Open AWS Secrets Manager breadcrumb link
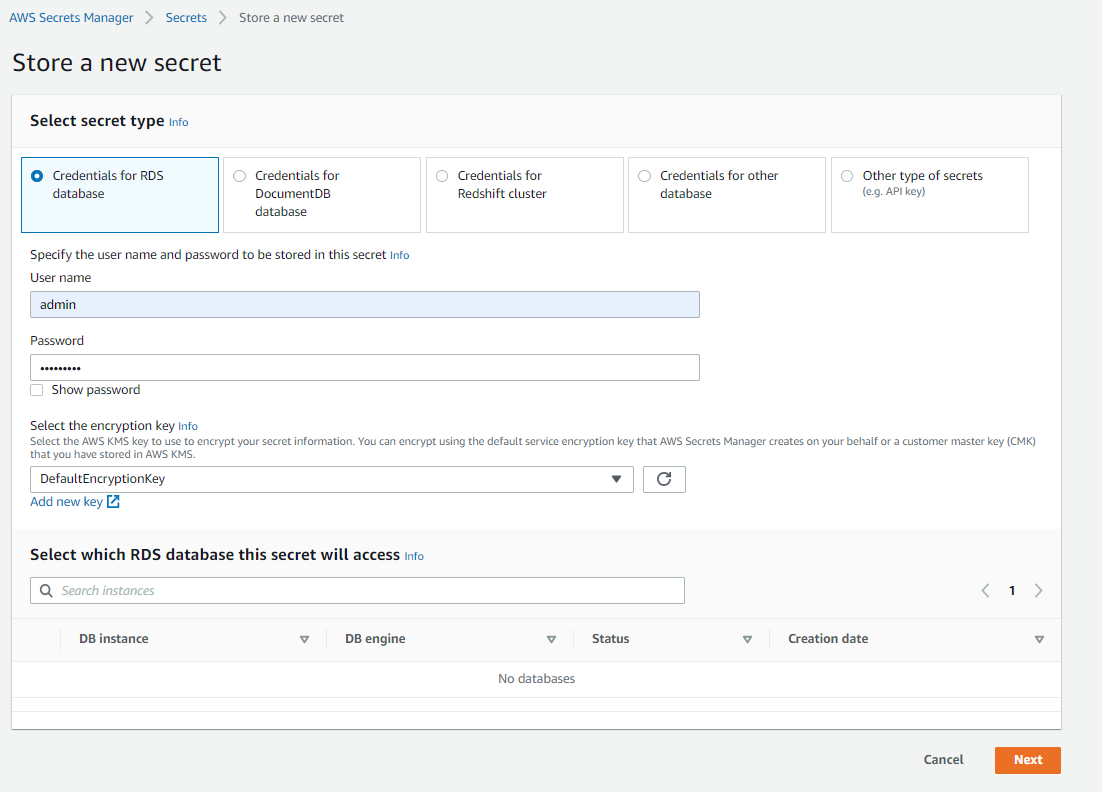This screenshot has width=1102, height=792. tap(71, 18)
